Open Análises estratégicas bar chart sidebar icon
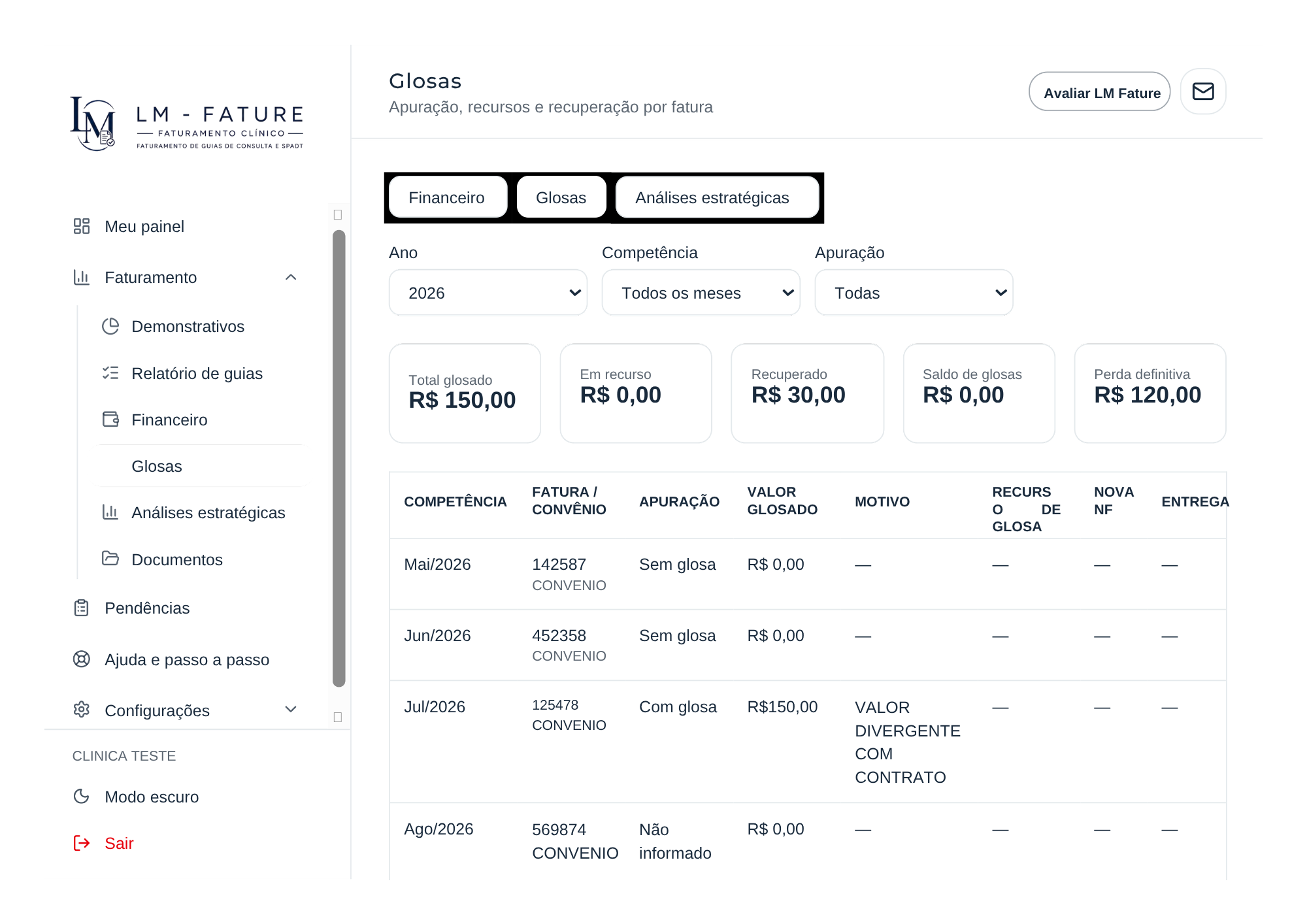Viewport: 1307px width, 924px height. click(x=110, y=512)
